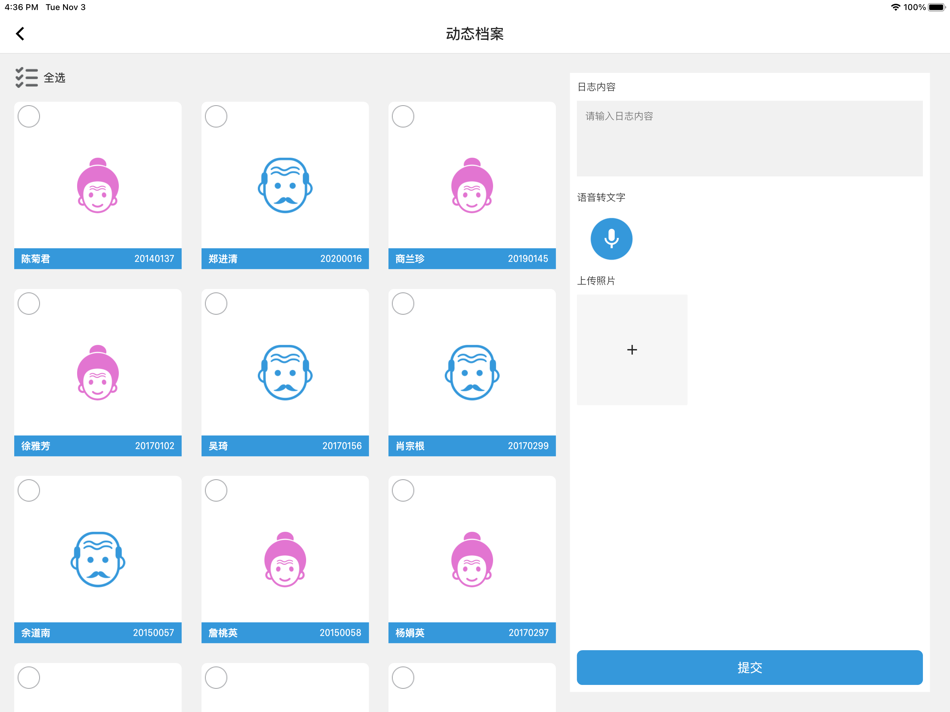Check the circle on 余道南's card

(28, 490)
